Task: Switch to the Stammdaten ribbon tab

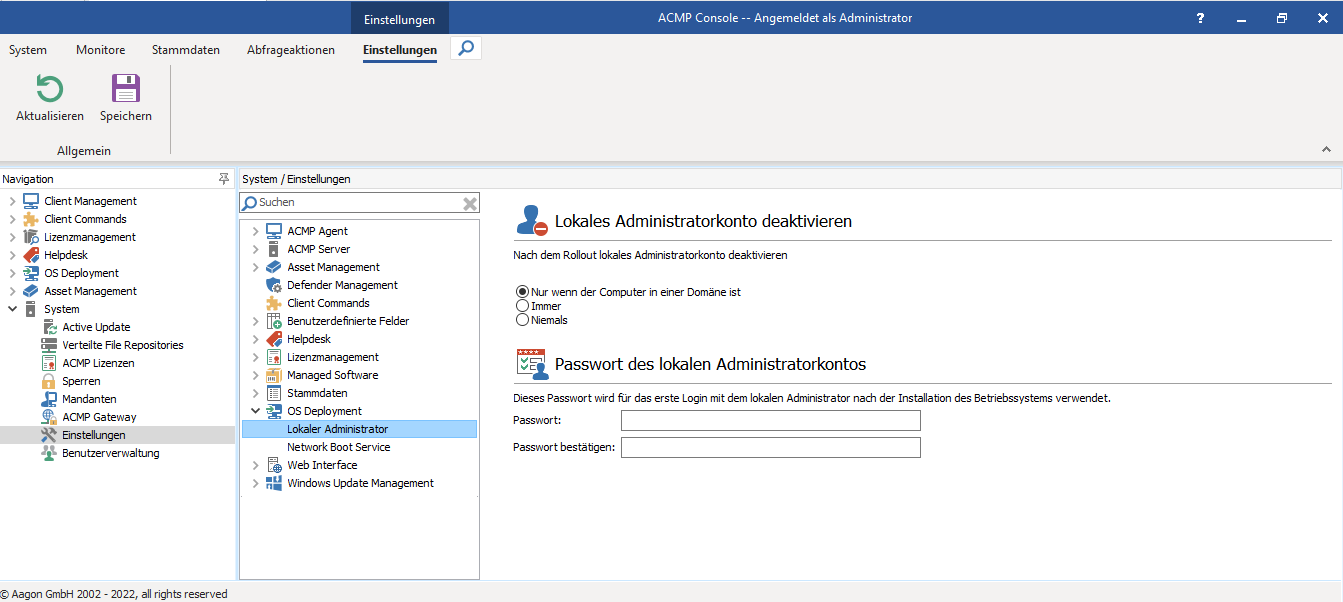Action: point(185,49)
